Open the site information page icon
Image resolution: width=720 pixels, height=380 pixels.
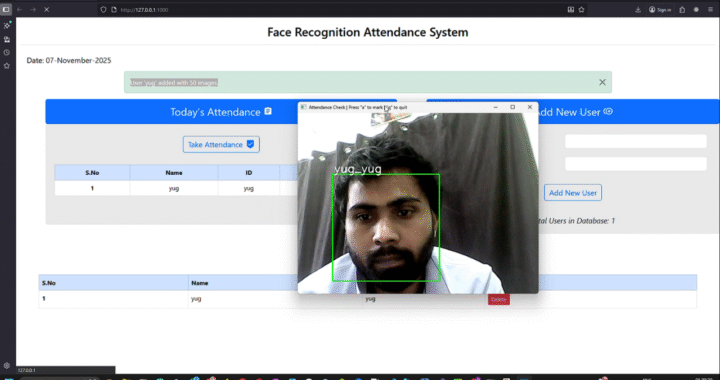coord(114,10)
